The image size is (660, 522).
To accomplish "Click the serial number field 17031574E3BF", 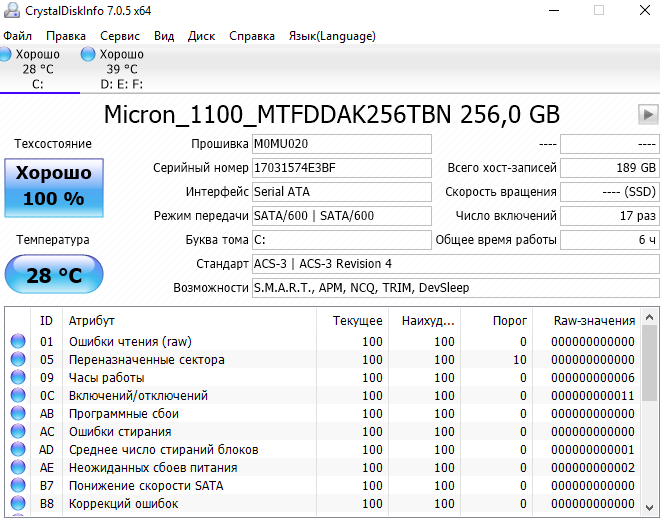I will coord(342,168).
